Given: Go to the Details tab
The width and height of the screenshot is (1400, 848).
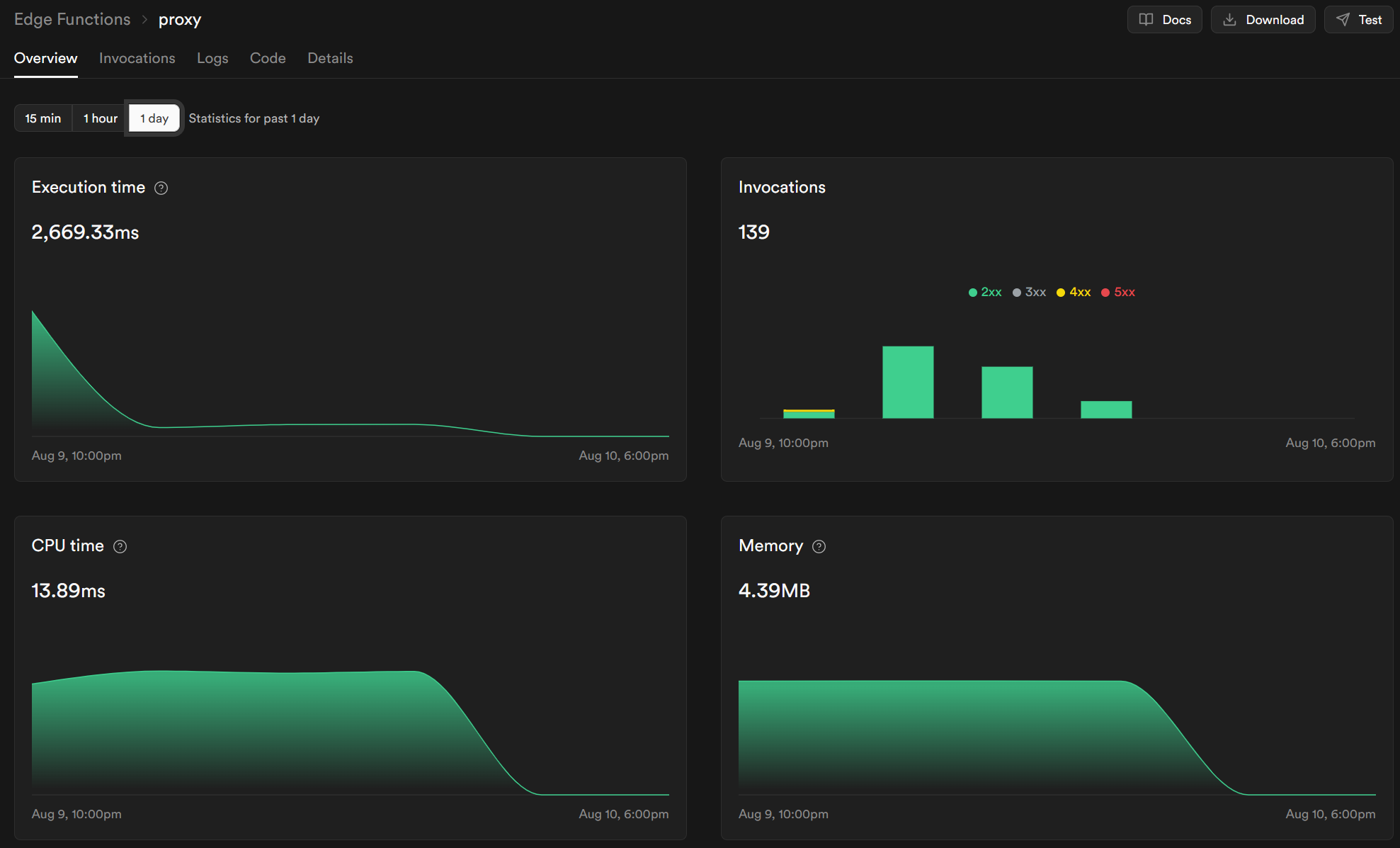Looking at the screenshot, I should coord(330,58).
